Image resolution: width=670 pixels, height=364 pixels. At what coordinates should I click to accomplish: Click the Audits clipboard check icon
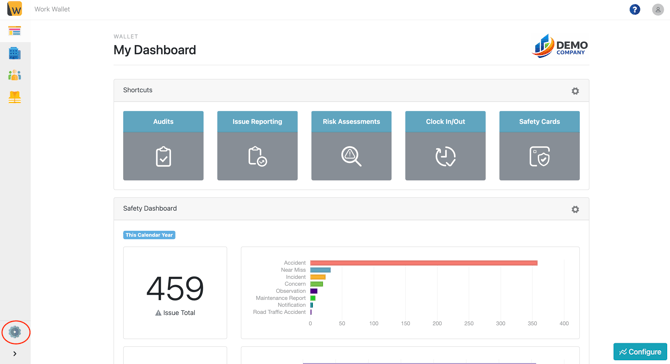click(163, 156)
